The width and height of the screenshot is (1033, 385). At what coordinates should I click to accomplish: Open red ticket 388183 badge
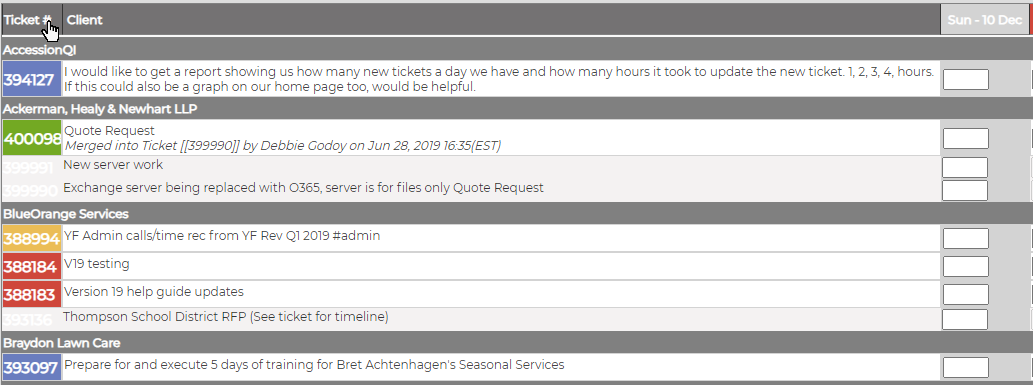coord(32,294)
